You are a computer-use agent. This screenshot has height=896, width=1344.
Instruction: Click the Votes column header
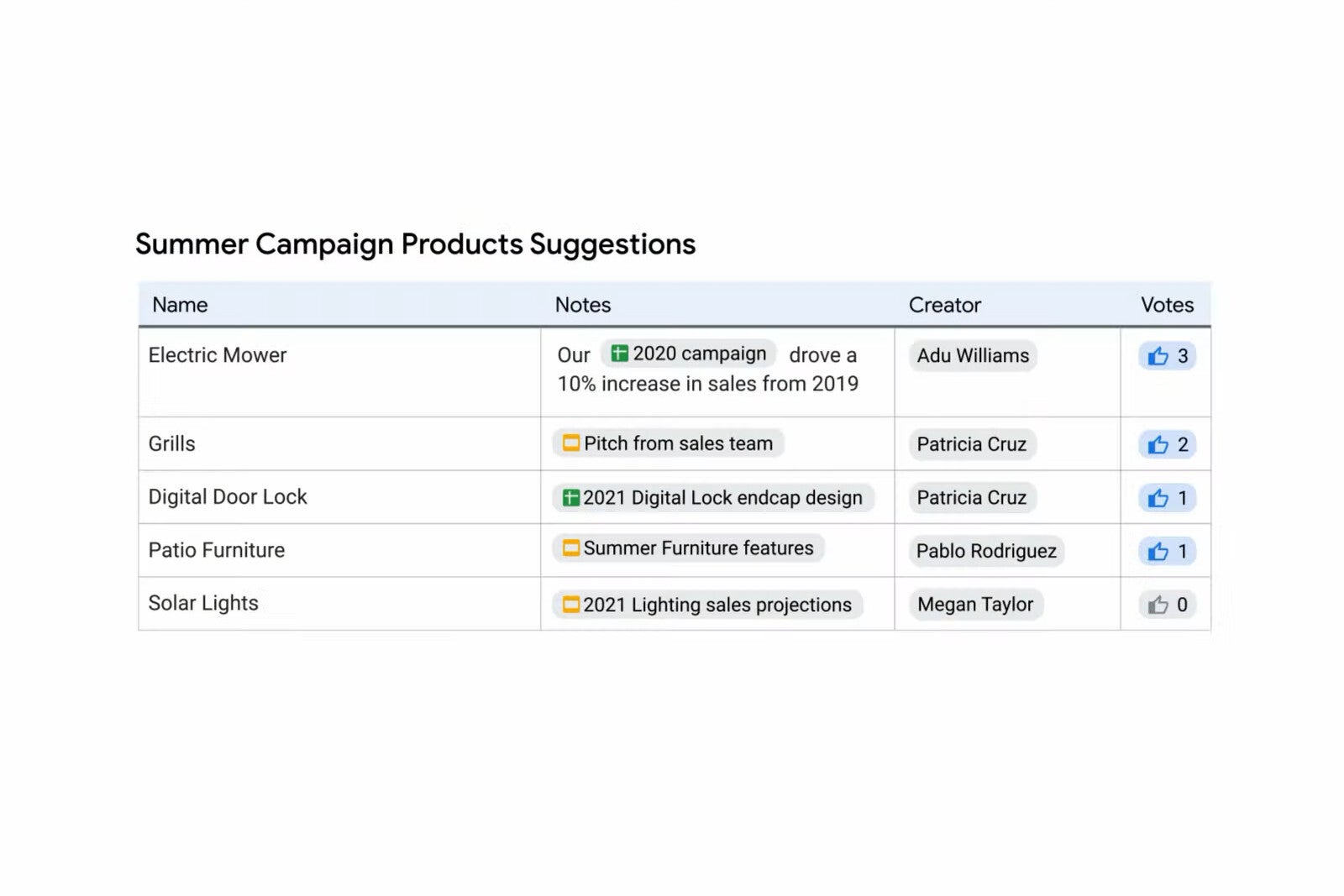click(1167, 305)
